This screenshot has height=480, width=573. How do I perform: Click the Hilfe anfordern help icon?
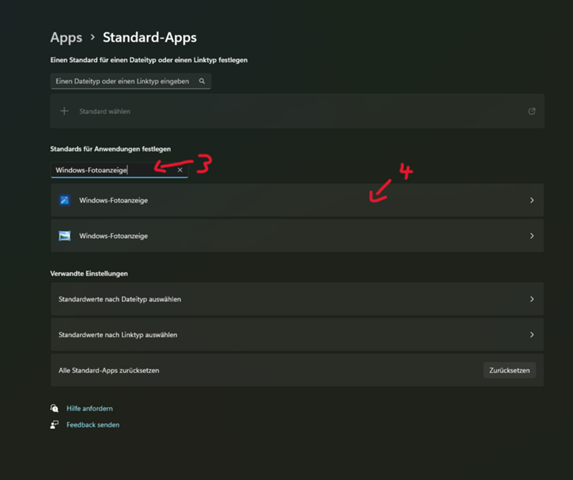pyautogui.click(x=54, y=408)
